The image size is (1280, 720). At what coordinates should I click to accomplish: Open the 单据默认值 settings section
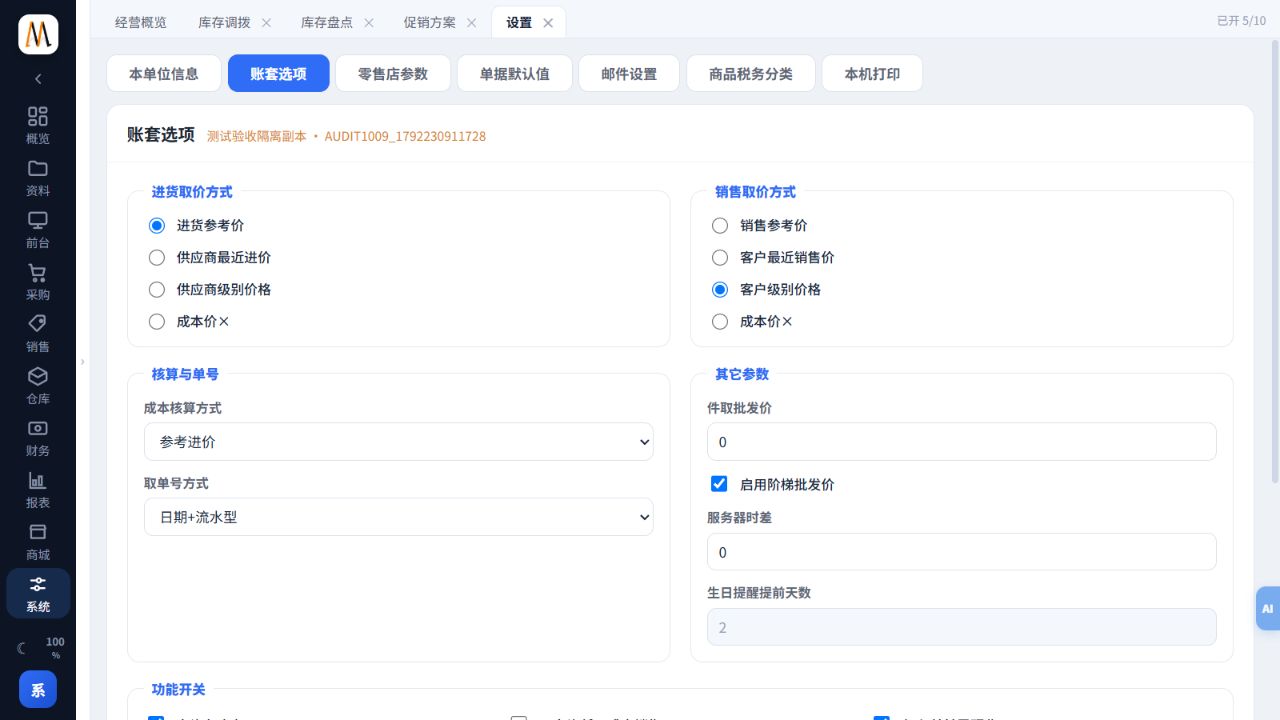click(x=515, y=73)
